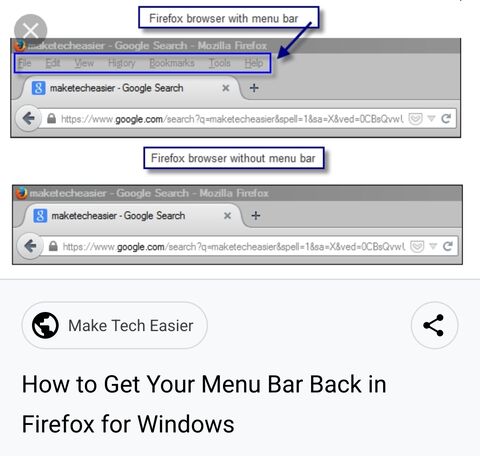This screenshot has height=456, width=480.
Task: Open the Make Tech Easier source link
Action: coord(115,325)
